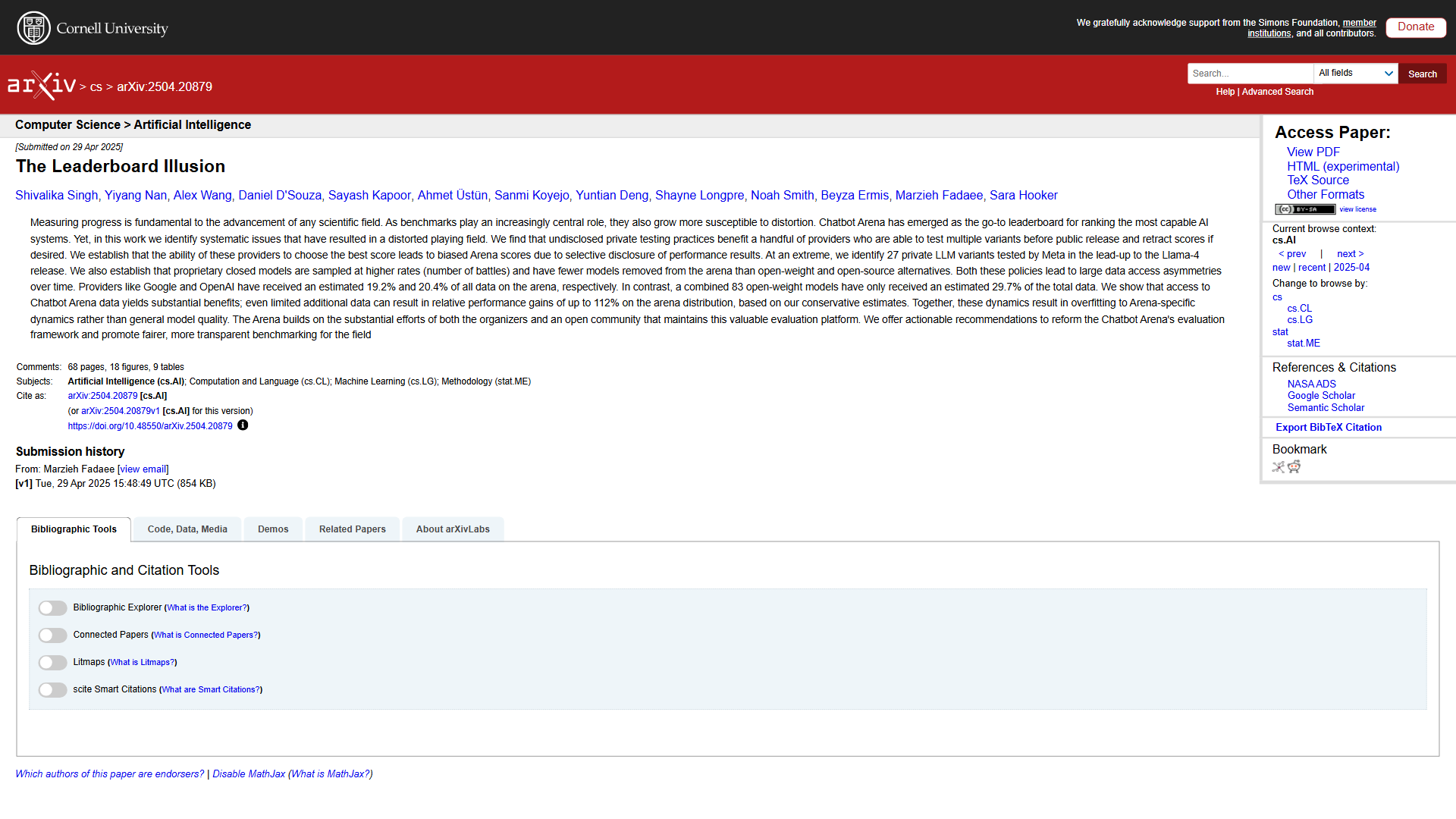Open the DOI info icon
The width and height of the screenshot is (1456, 819).
pyautogui.click(x=243, y=425)
